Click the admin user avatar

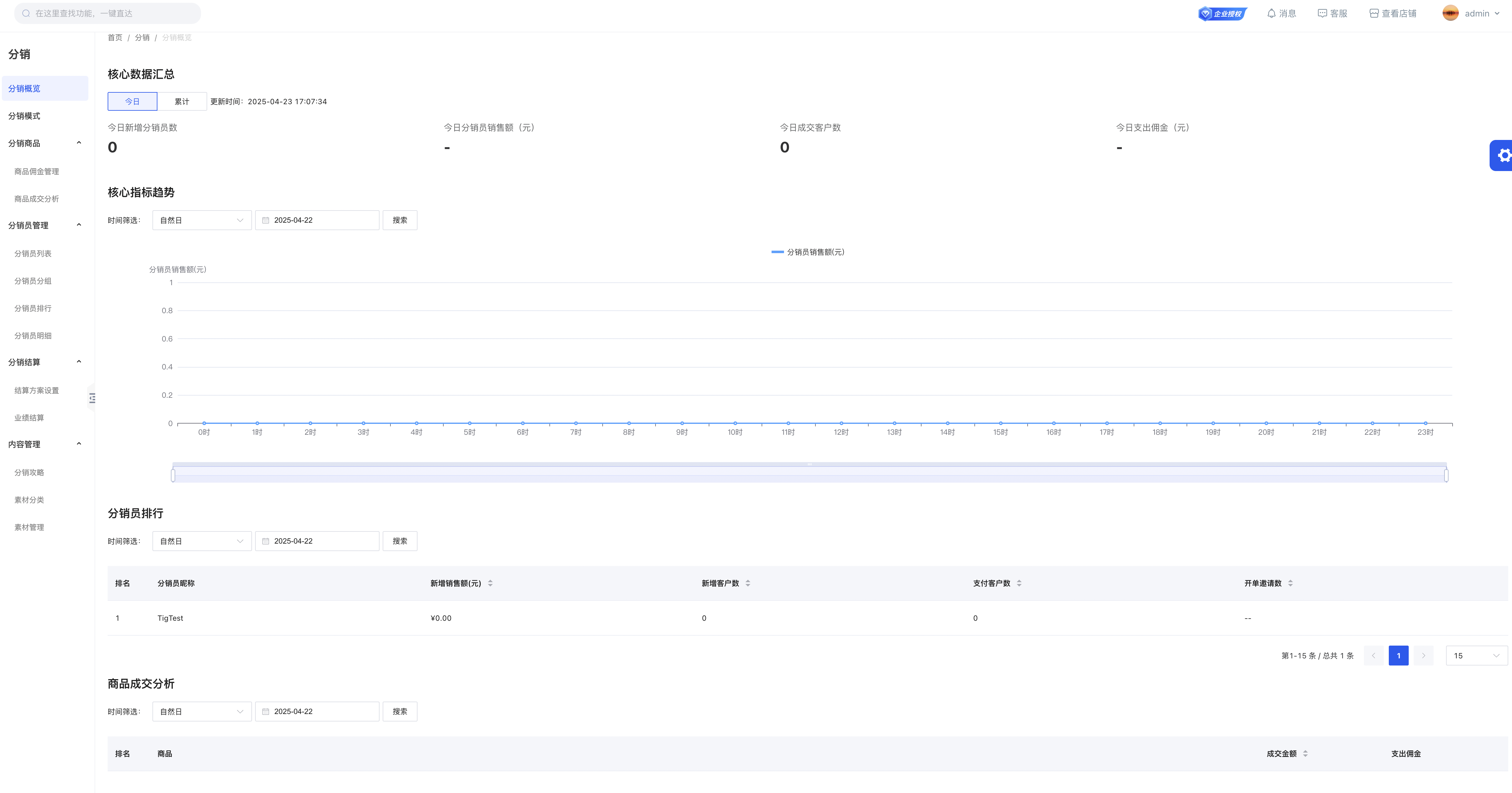tap(1450, 13)
